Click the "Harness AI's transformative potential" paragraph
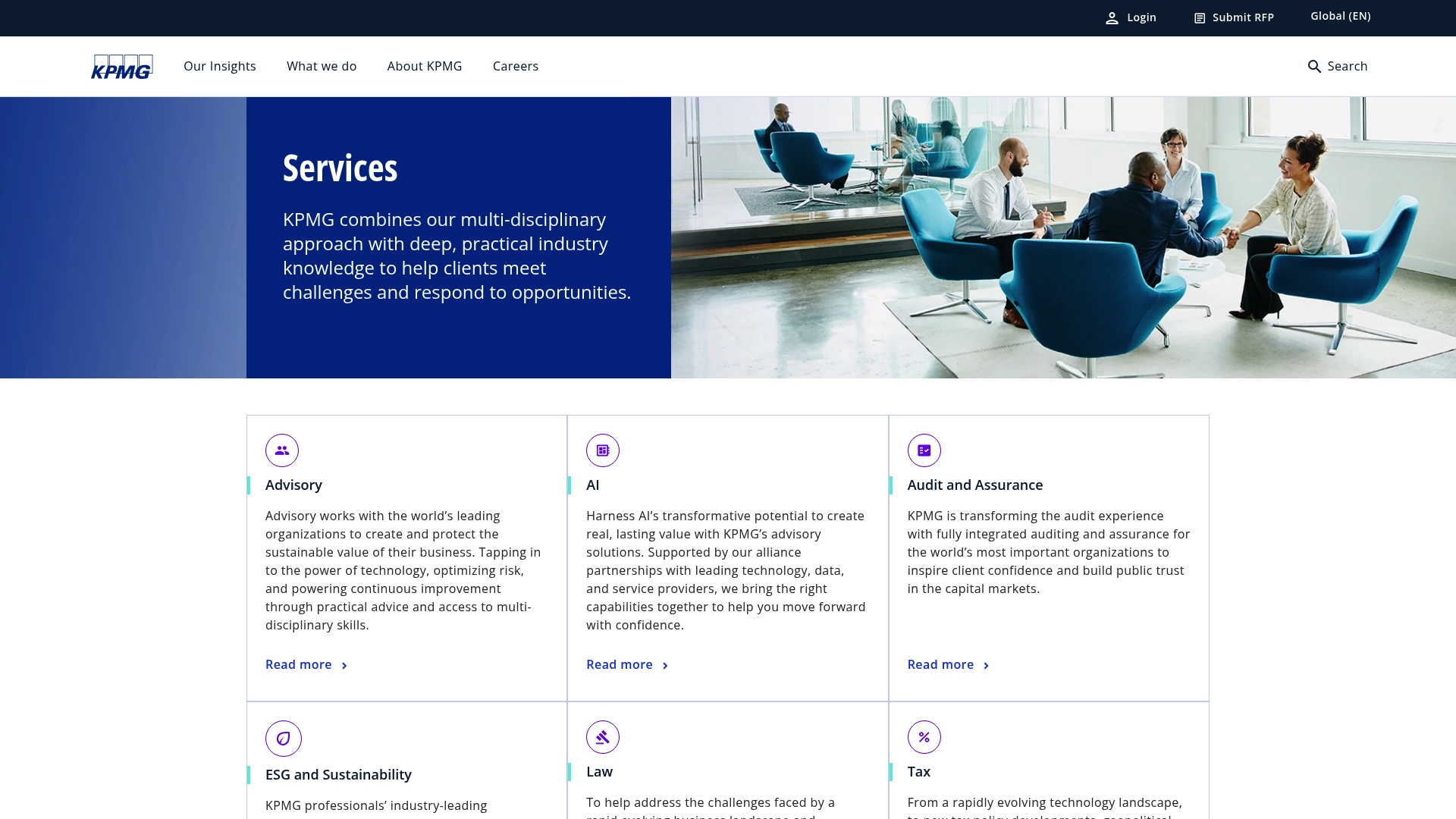Viewport: 1456px width, 819px height. [726, 570]
